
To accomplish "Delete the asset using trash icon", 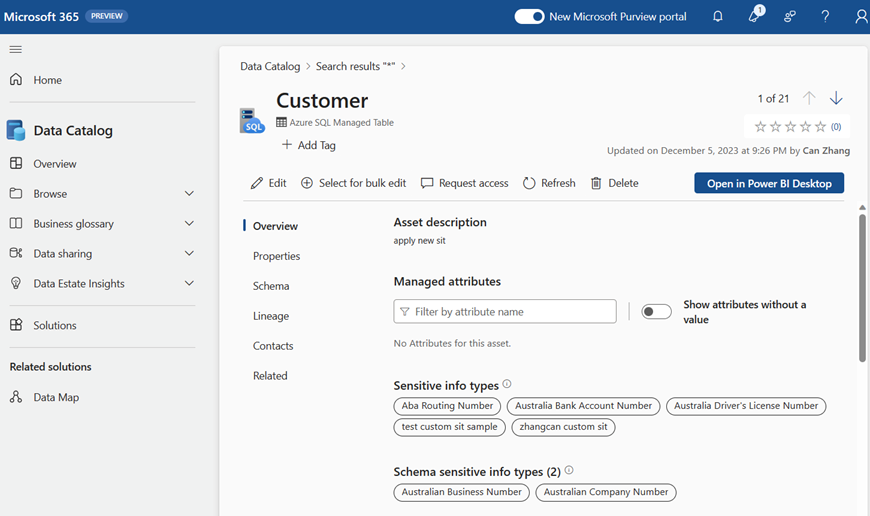I will click(x=596, y=183).
